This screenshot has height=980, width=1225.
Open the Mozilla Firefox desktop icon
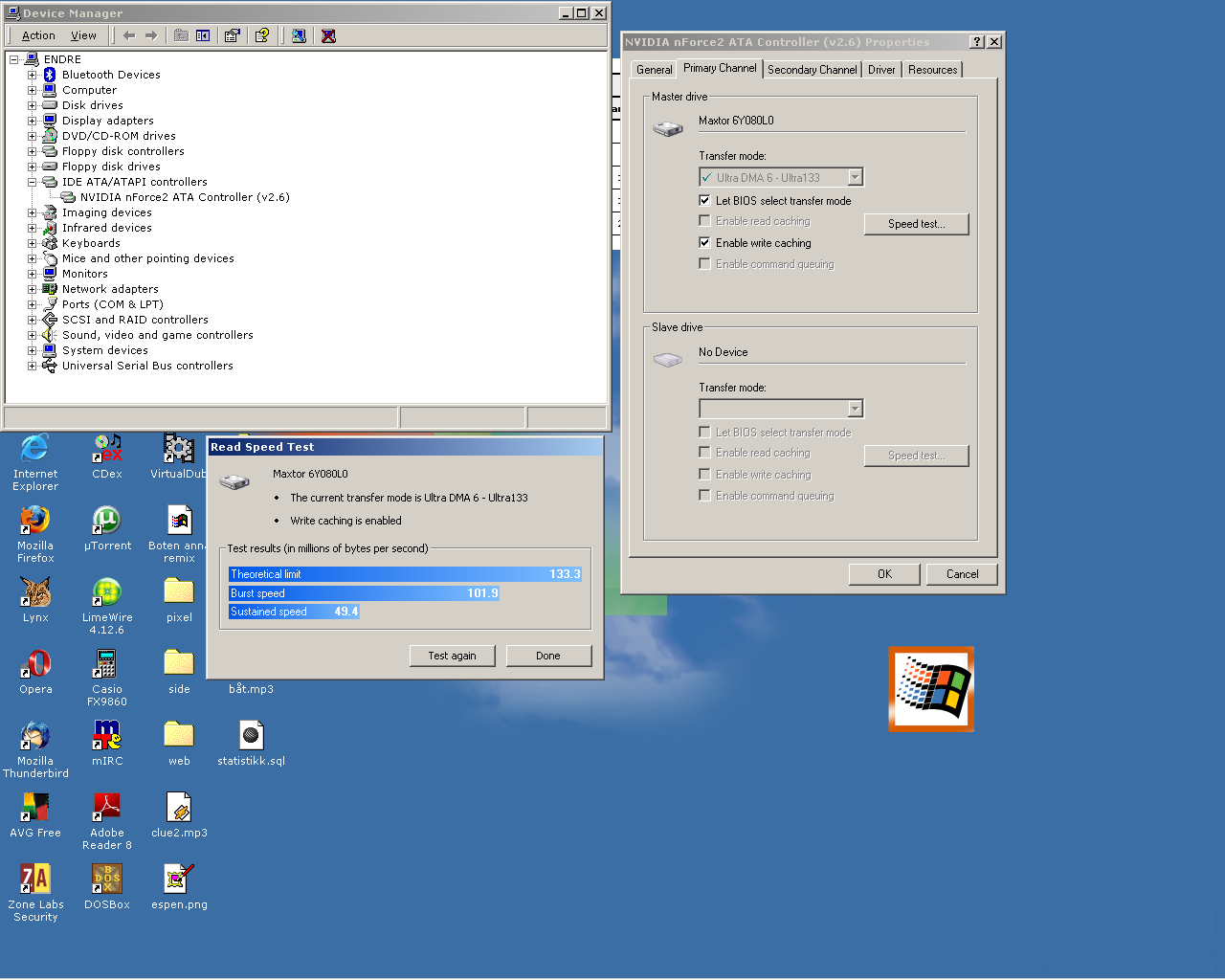[35, 521]
